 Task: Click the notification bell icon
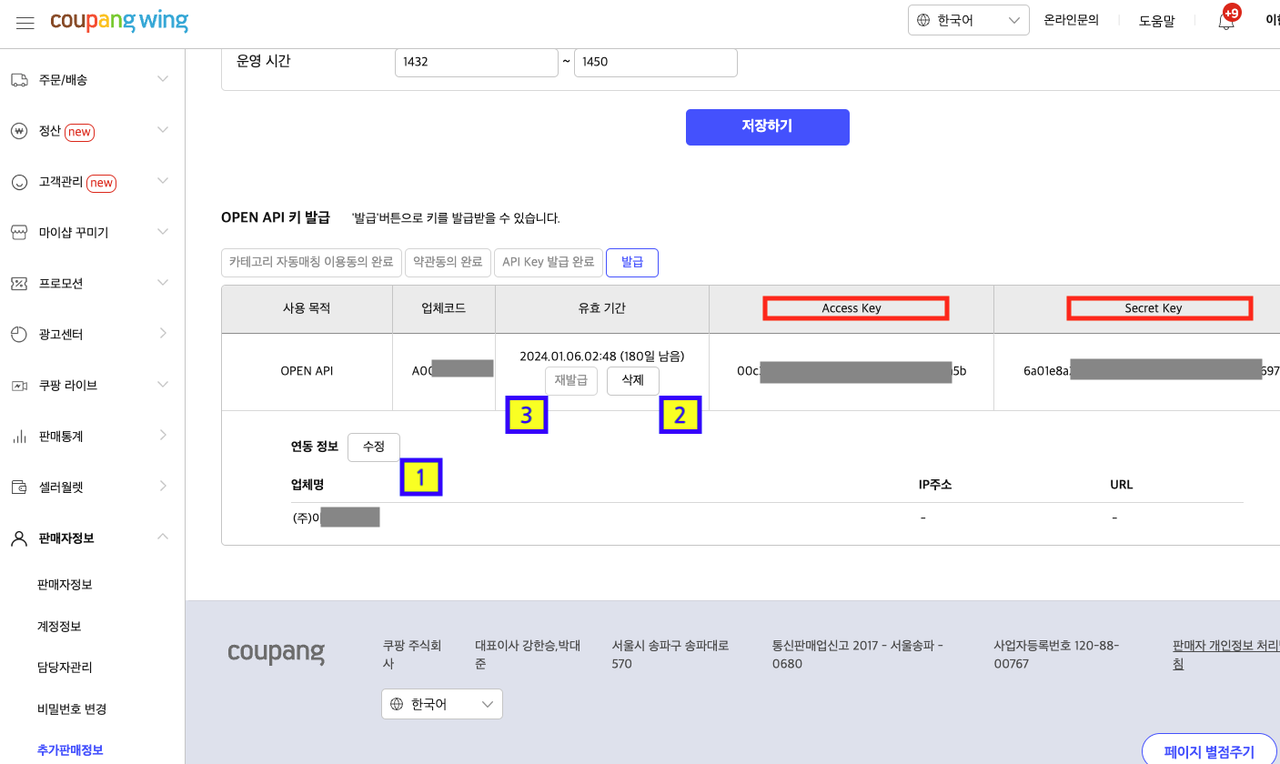coord(1226,21)
